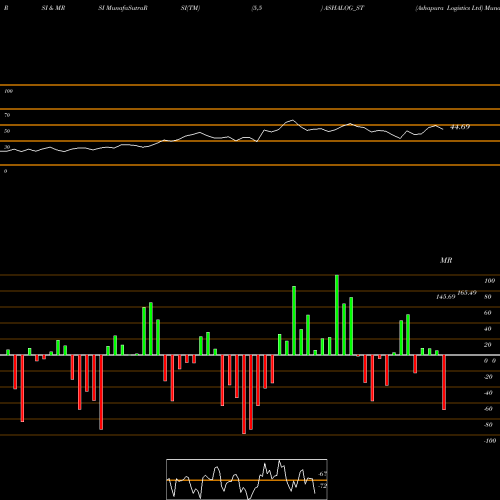Click the RSI value label 44.69
This screenshot has width=500, height=500.
coord(460,127)
